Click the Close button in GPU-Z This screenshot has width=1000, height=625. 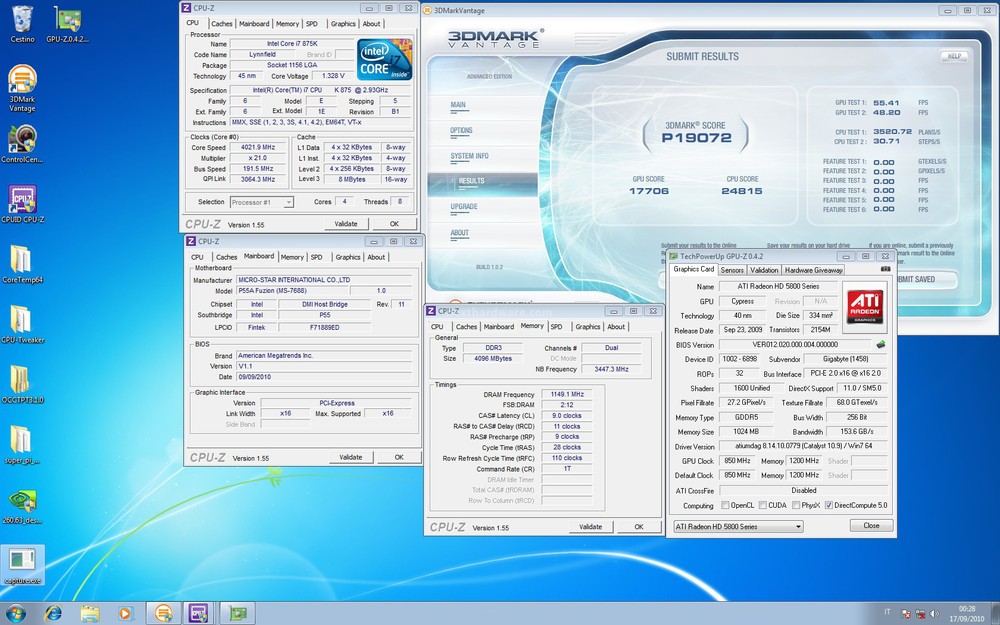pos(871,526)
